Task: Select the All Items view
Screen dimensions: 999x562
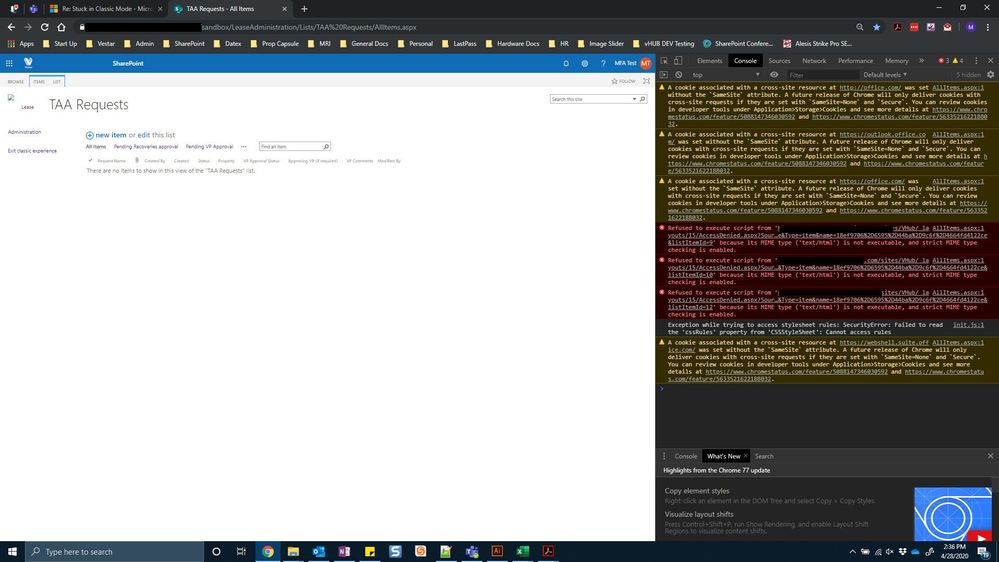Action: (96, 147)
